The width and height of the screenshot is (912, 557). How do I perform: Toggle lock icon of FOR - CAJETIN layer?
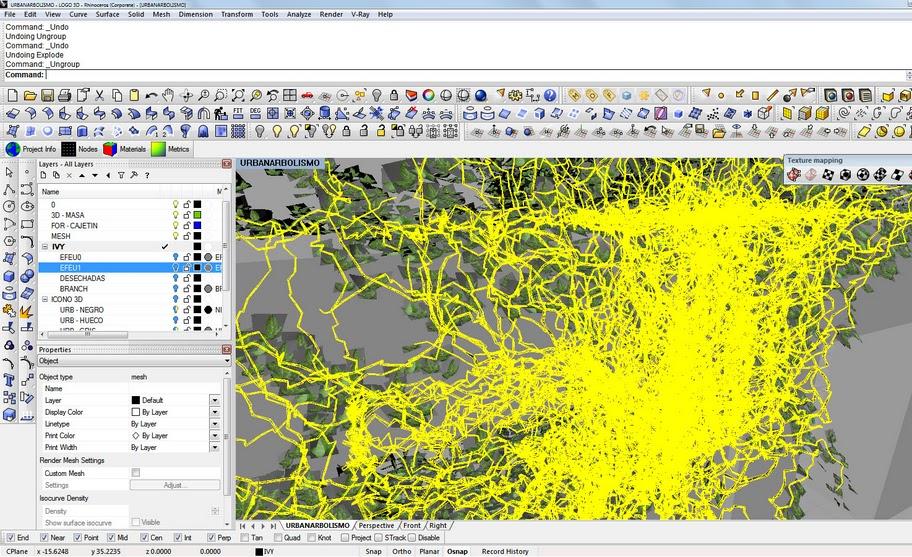187,226
